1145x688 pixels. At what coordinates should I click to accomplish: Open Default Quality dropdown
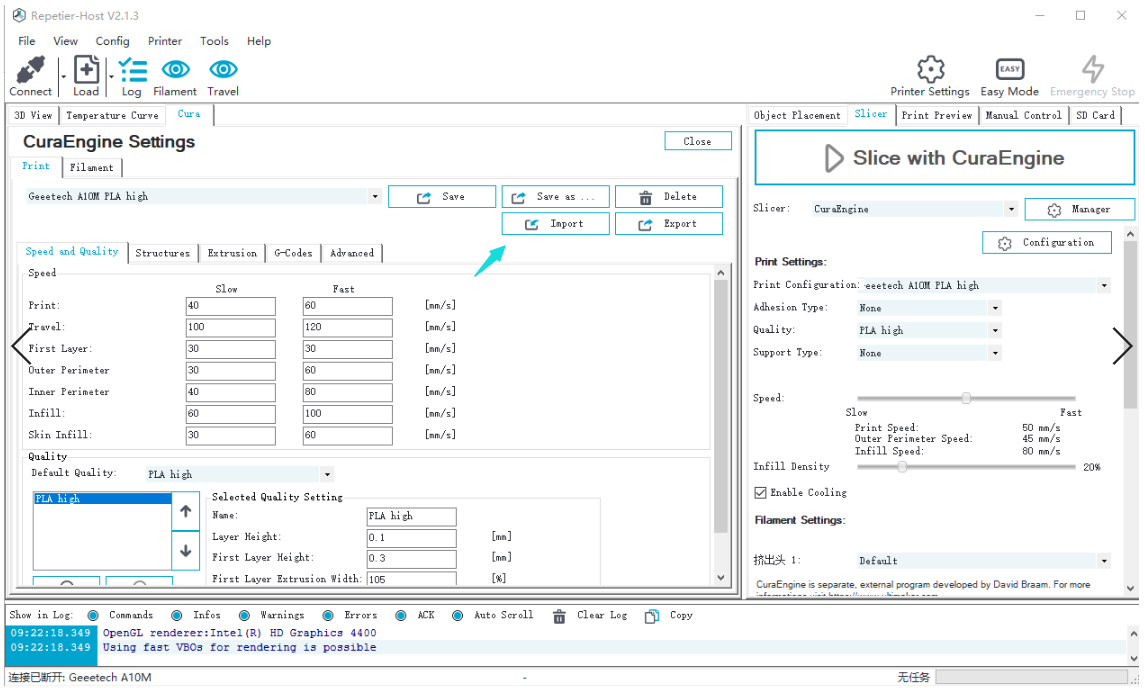pos(327,475)
